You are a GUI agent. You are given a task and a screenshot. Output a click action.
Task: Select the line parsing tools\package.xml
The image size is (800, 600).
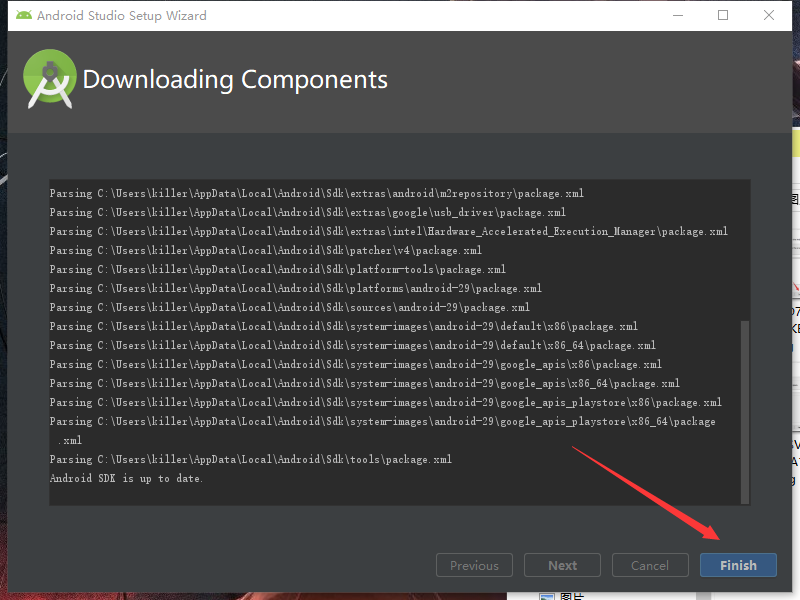[251, 460]
